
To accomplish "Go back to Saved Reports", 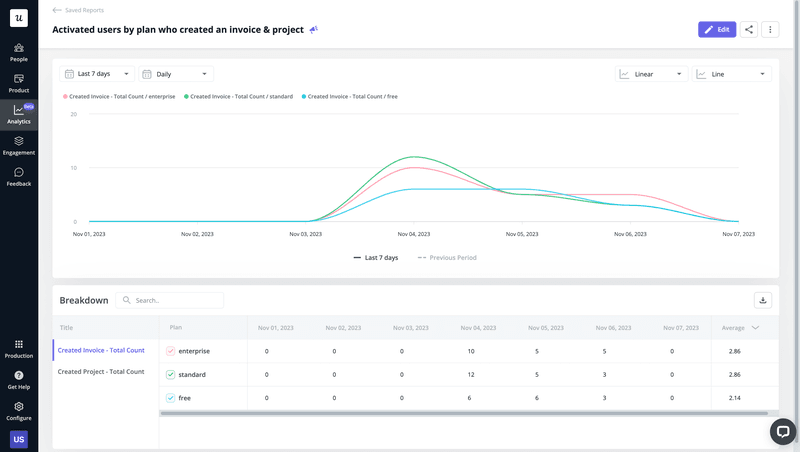I will (78, 10).
